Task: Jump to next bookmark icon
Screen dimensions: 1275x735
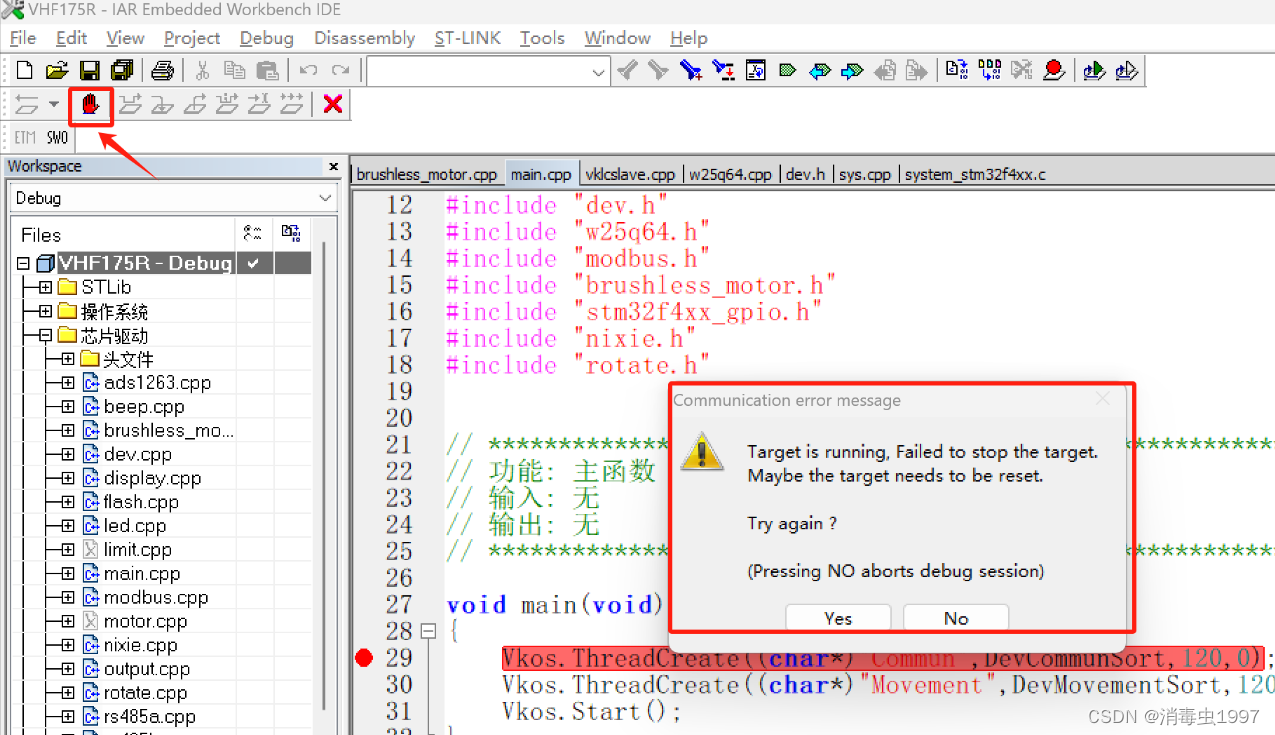Action: [x=853, y=70]
